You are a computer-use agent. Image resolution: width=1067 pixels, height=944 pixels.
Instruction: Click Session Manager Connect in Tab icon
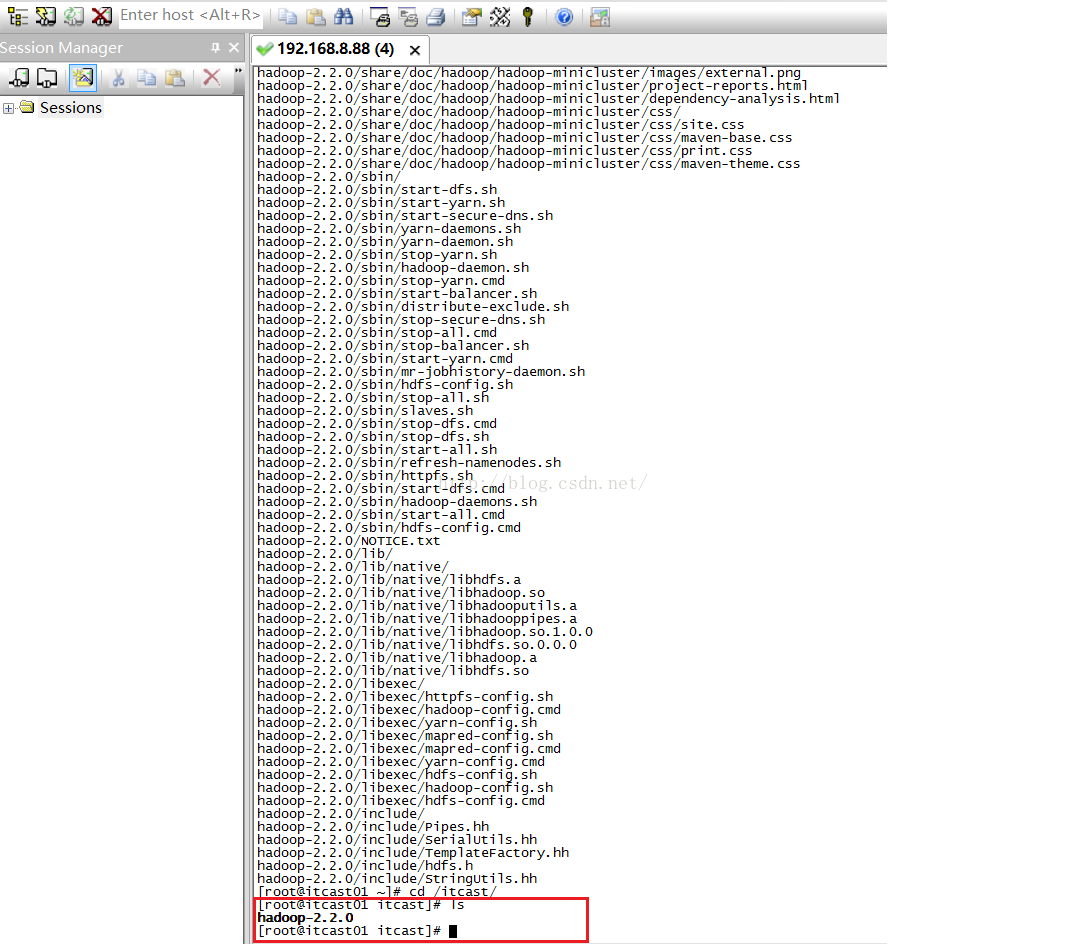[x=47, y=78]
